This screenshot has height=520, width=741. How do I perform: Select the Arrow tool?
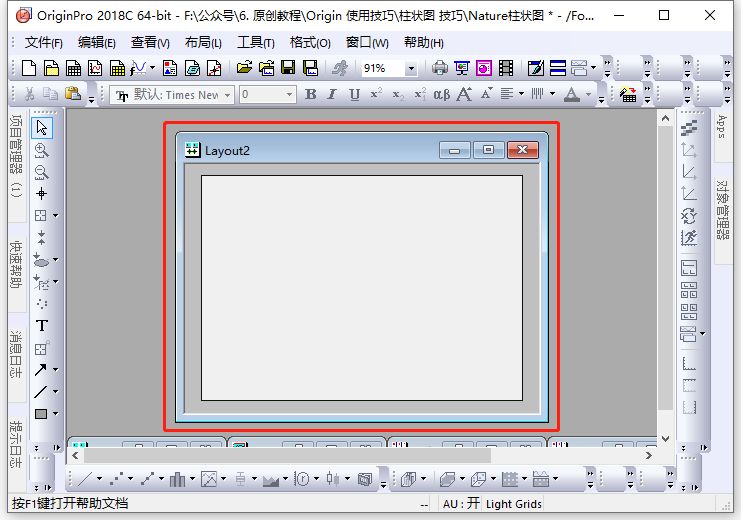(41, 370)
